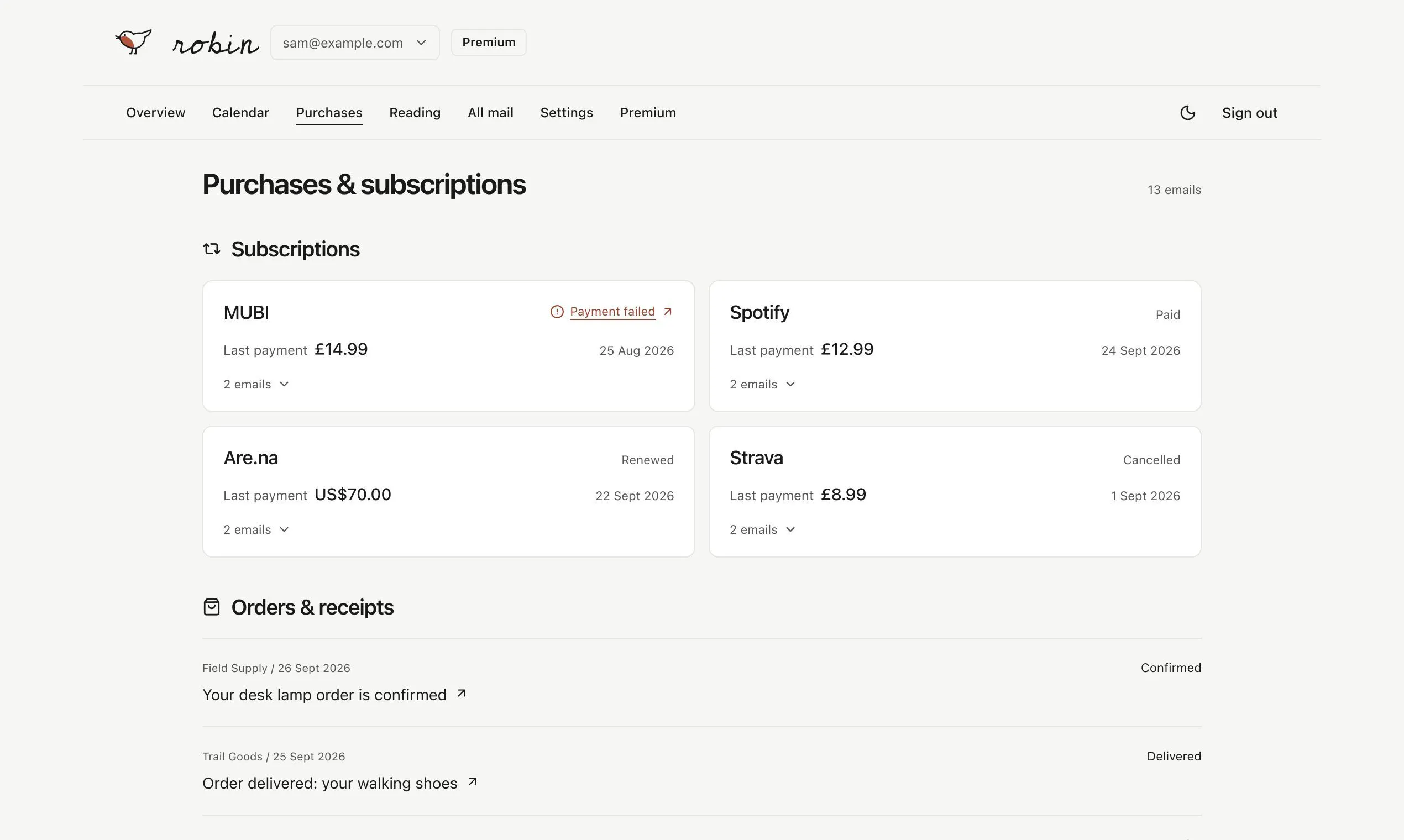Open walking shoes delivery email arrow icon
Viewport: 1404px width, 840px height.
coord(473,782)
